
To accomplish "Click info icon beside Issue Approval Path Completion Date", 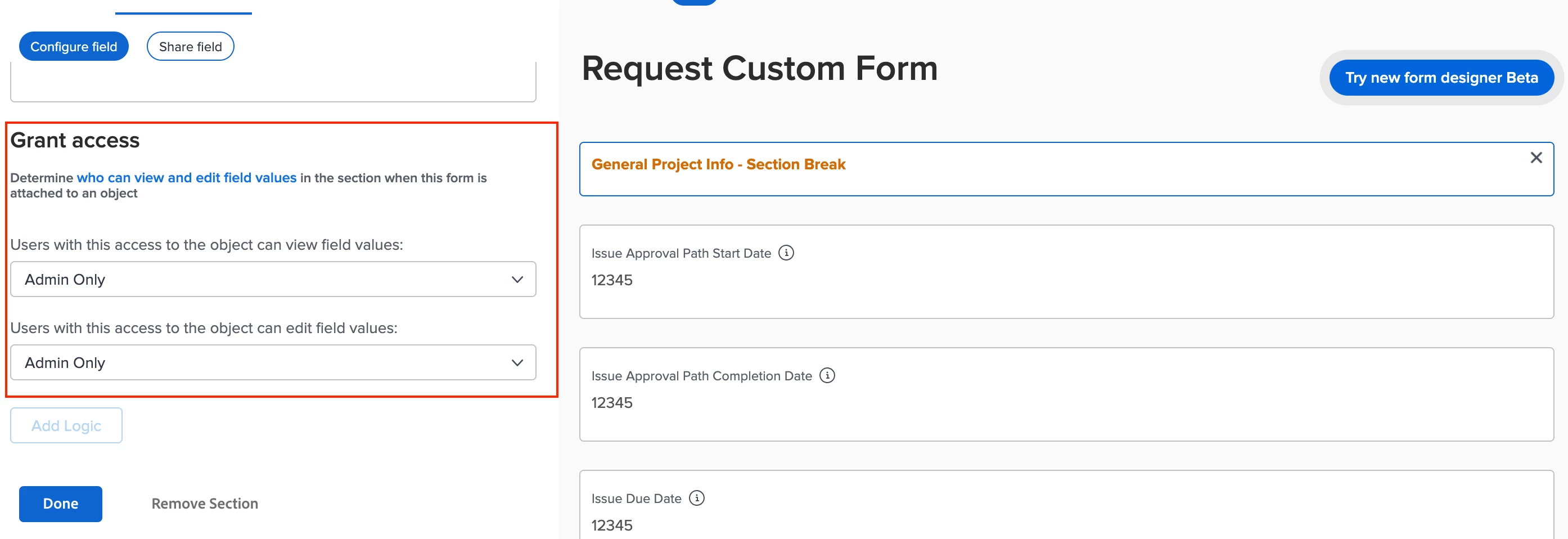I will [827, 375].
